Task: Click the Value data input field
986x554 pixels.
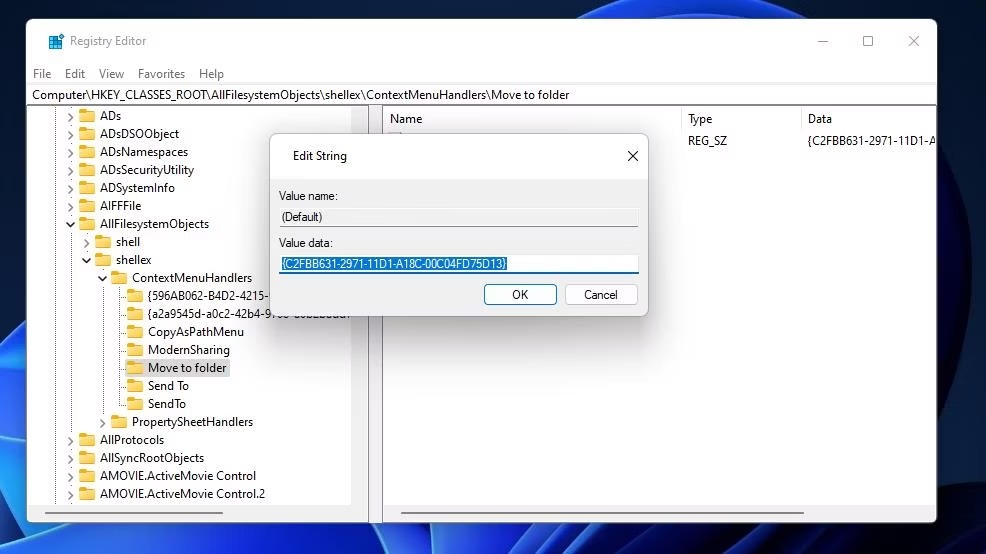Action: pos(458,263)
